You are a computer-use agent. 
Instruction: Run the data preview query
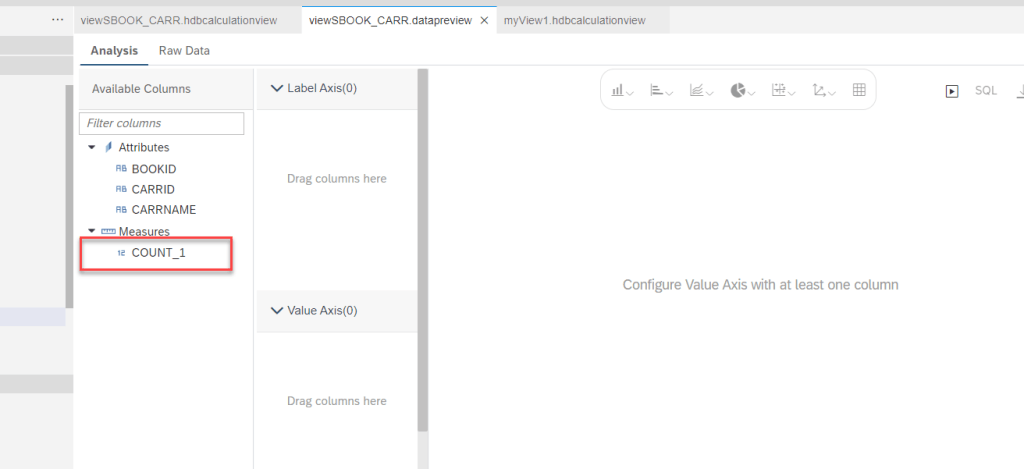[952, 91]
